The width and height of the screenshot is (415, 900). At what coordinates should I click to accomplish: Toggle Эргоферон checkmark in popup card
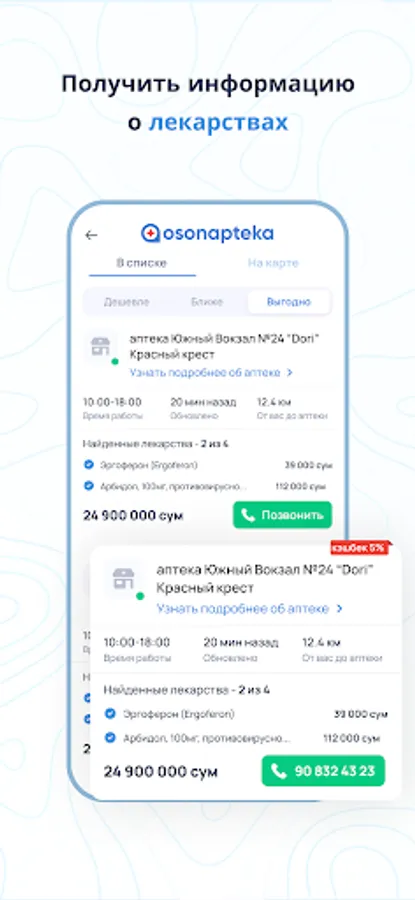pyautogui.click(x=110, y=714)
